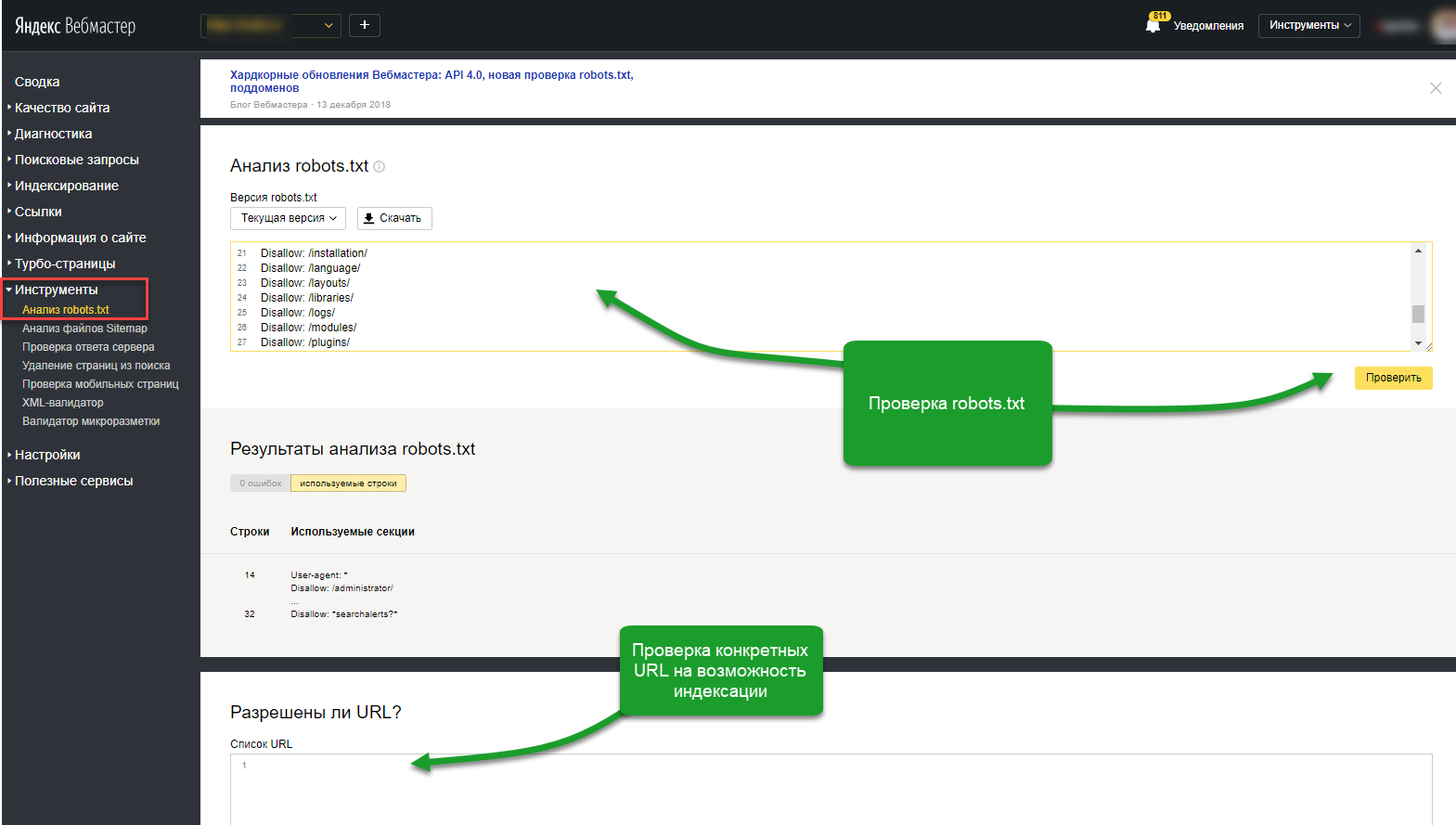The height and width of the screenshot is (825, 1456).
Task: Click info icon next to Анализ robots.txt
Action: tap(379, 167)
